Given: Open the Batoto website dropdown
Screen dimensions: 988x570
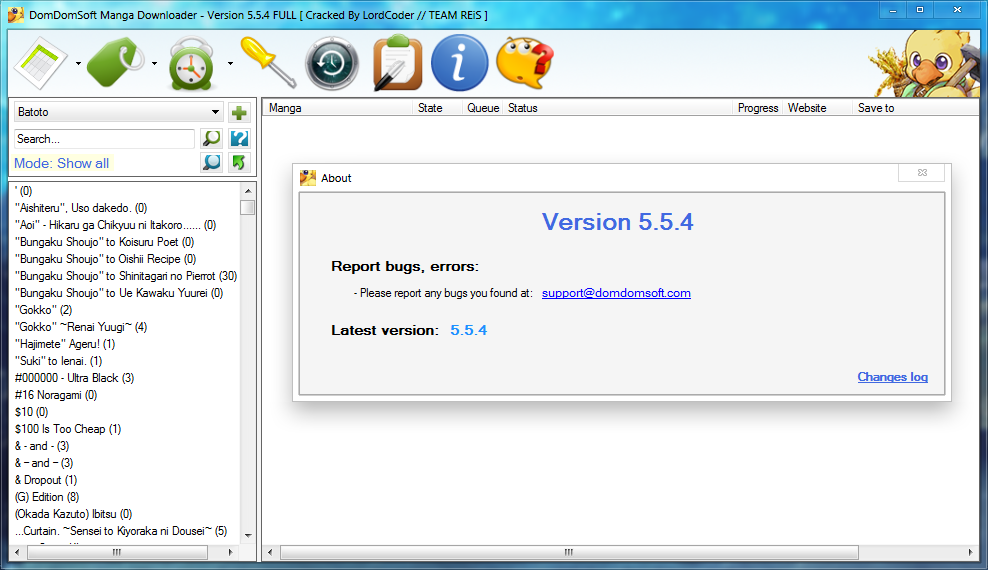Looking at the screenshot, I should tap(118, 112).
